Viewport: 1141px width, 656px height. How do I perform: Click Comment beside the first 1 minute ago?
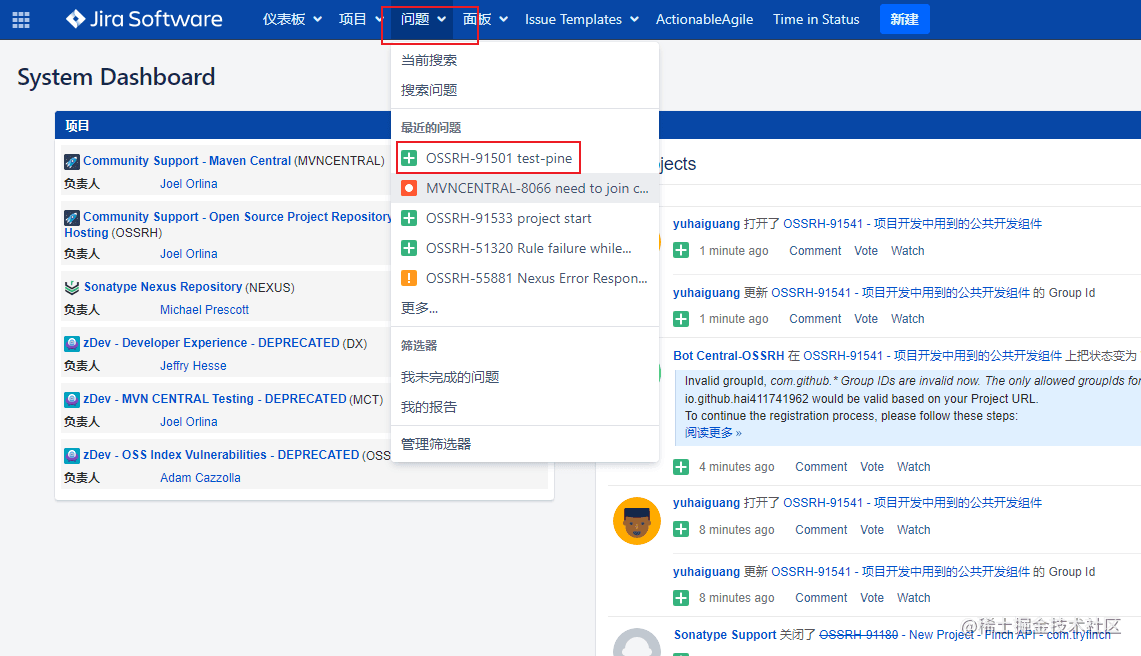[815, 250]
